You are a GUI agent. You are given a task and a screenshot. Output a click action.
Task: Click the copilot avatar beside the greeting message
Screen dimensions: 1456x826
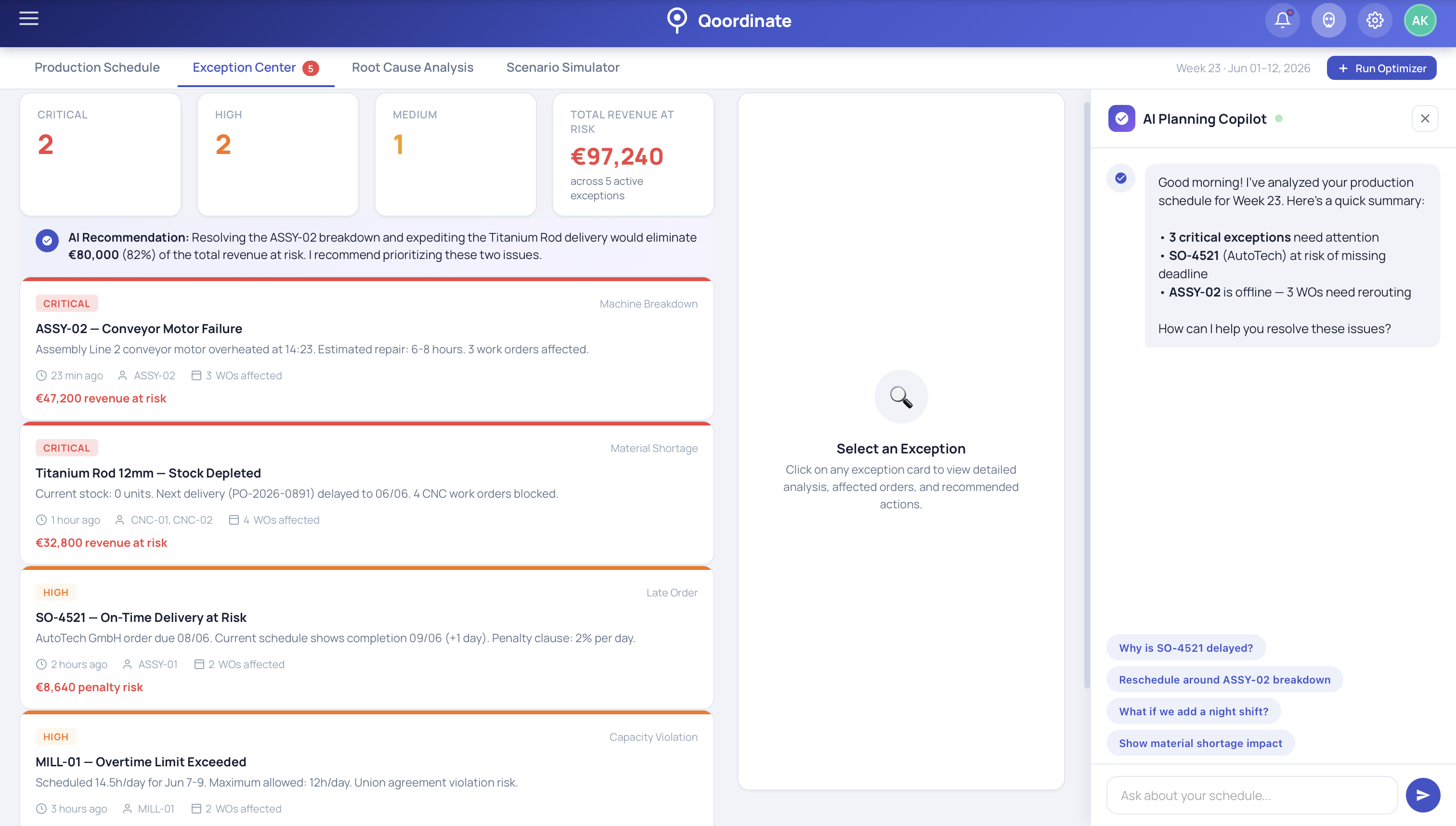point(1121,178)
